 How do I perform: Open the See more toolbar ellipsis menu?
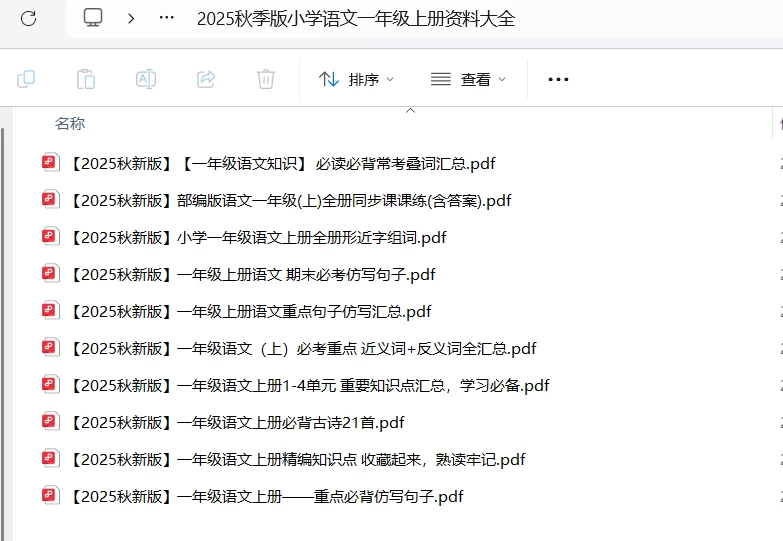pos(558,79)
